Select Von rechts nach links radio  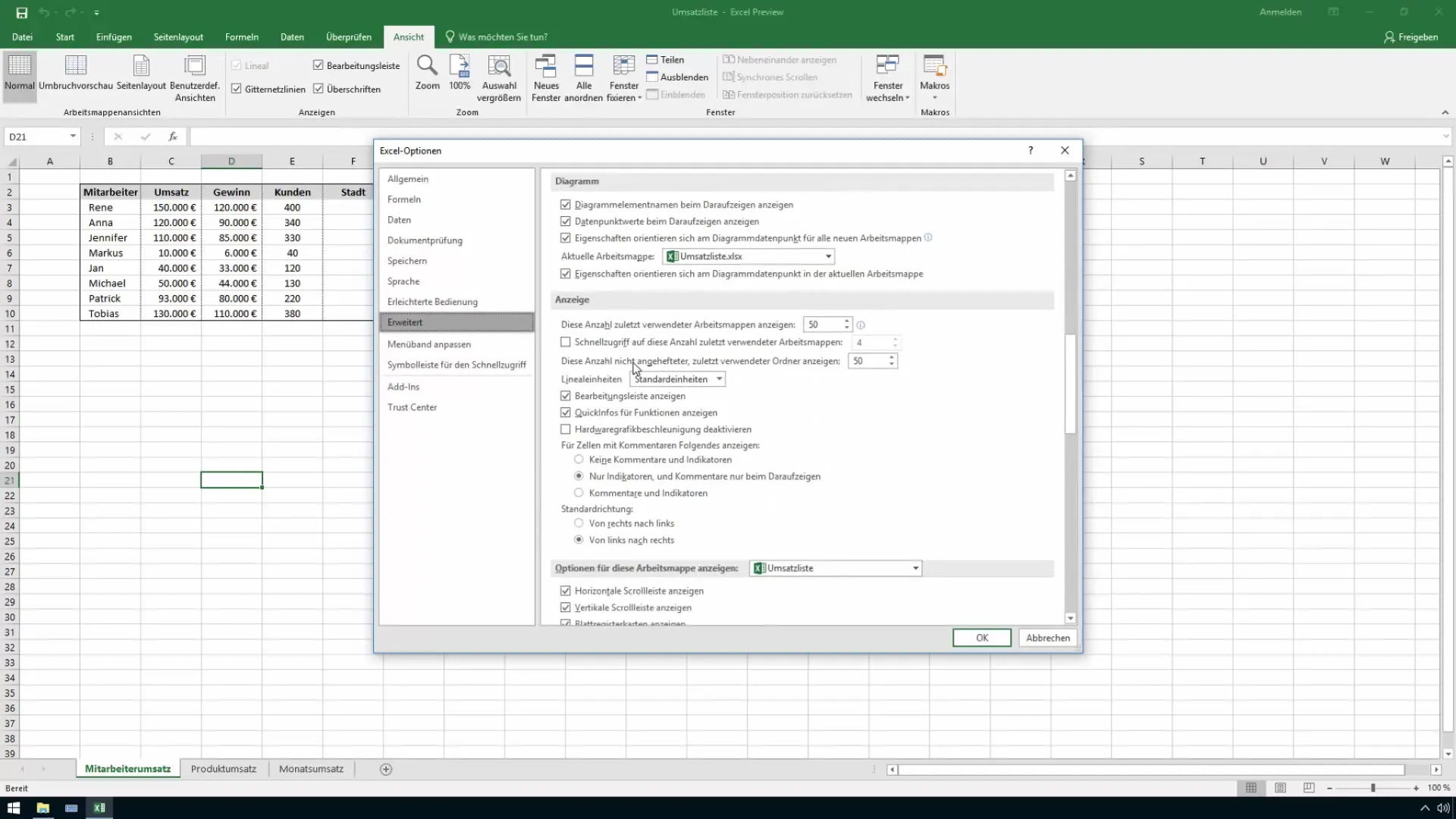(x=579, y=523)
